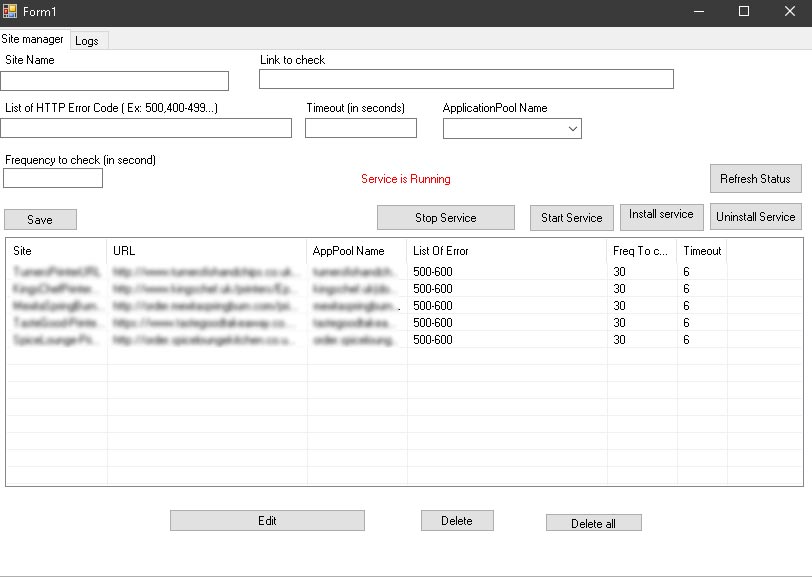This screenshot has width=812, height=577.
Task: Click the Edit button
Action: click(x=267, y=521)
